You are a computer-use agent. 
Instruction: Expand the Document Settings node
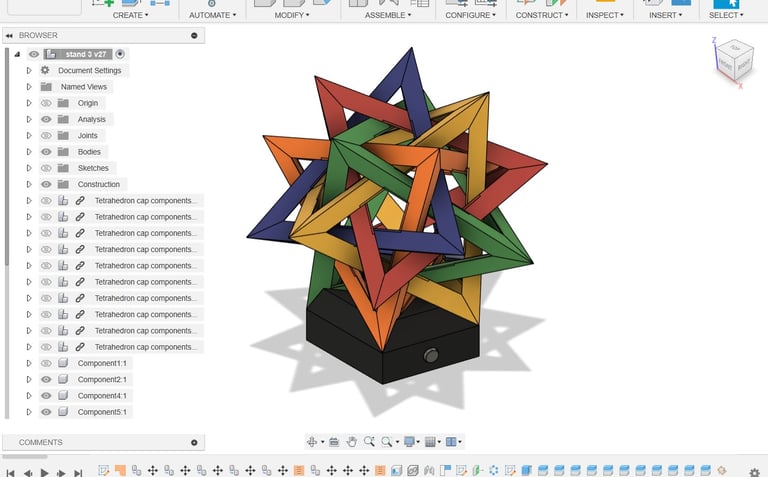(29, 71)
